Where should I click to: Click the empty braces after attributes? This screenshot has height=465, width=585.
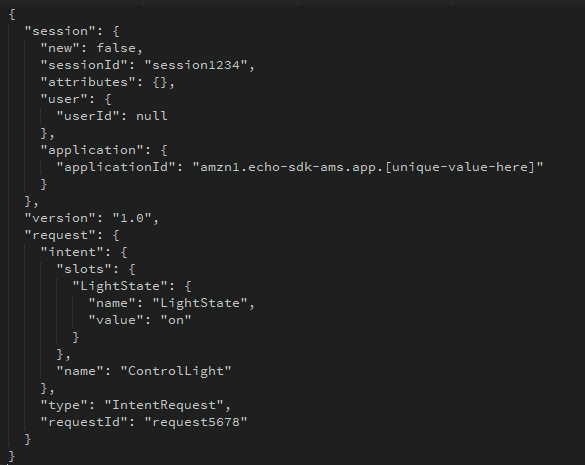[x=160, y=82]
